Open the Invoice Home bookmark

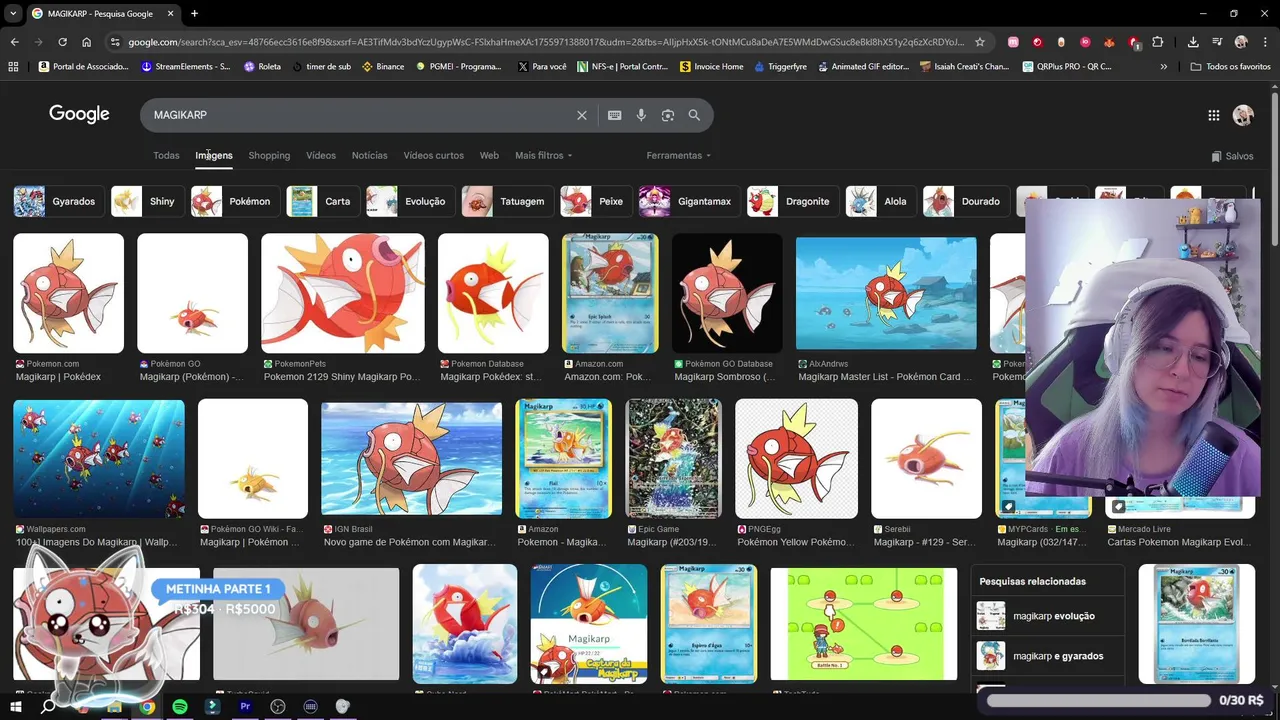[712, 67]
